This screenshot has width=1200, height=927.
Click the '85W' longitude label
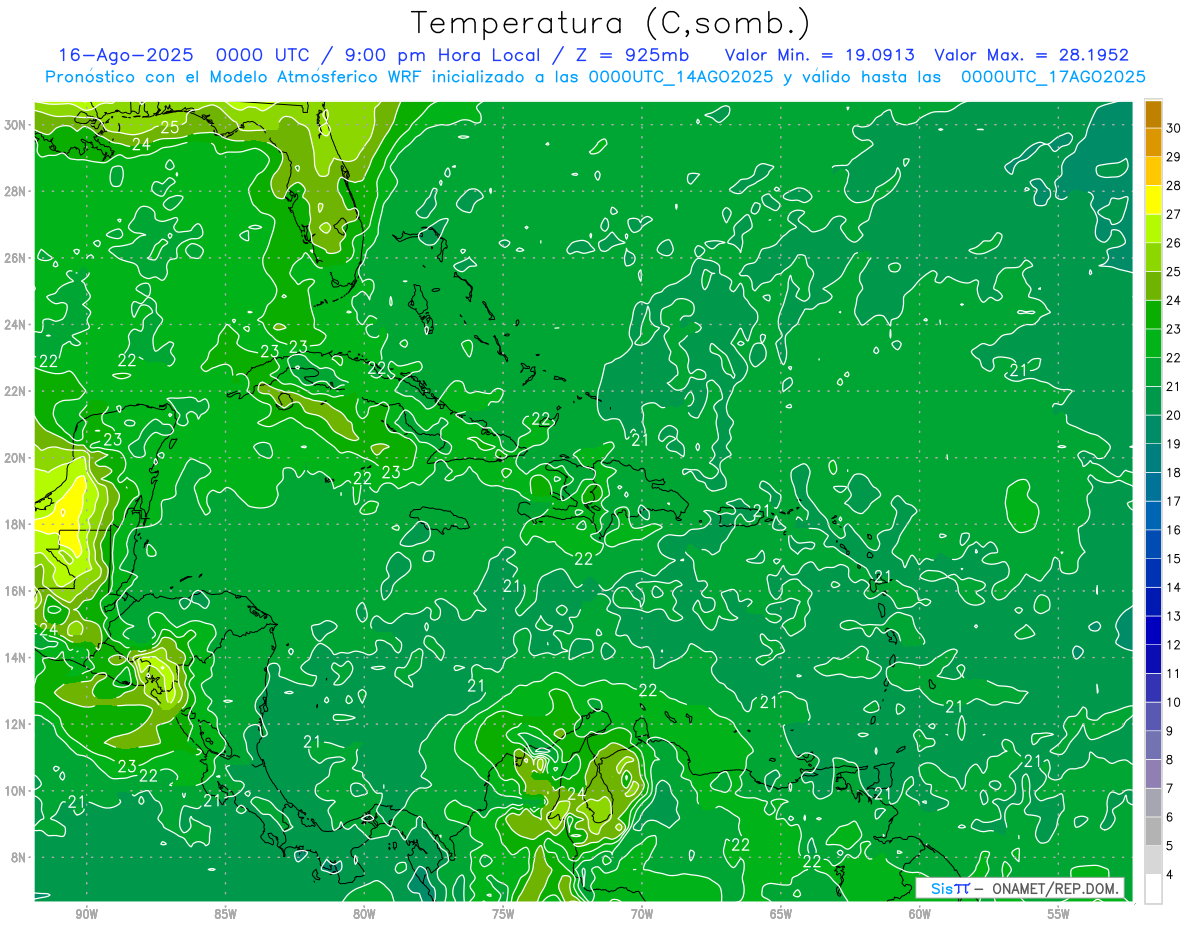click(x=225, y=913)
